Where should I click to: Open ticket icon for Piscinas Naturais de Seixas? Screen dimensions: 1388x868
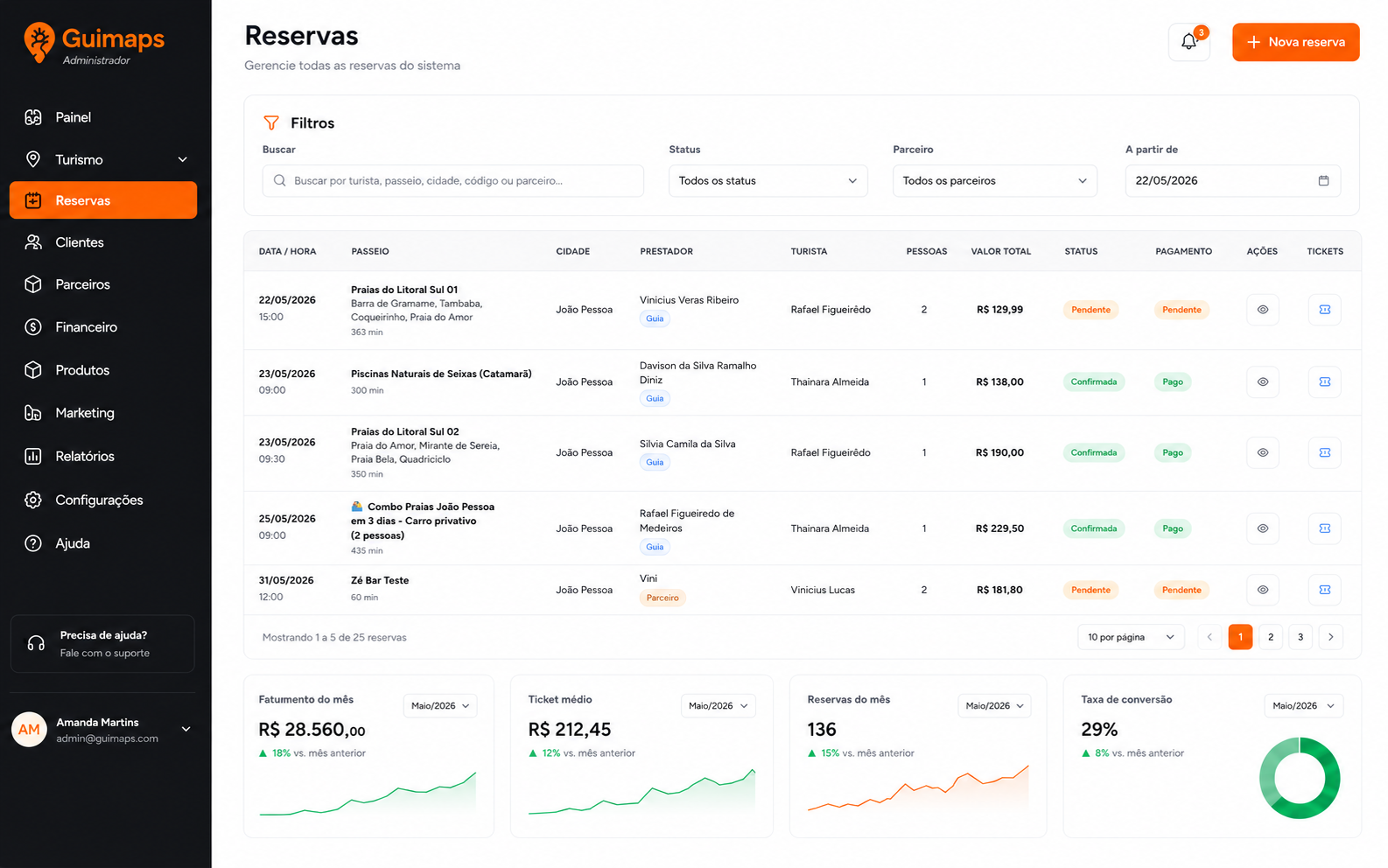click(1325, 381)
